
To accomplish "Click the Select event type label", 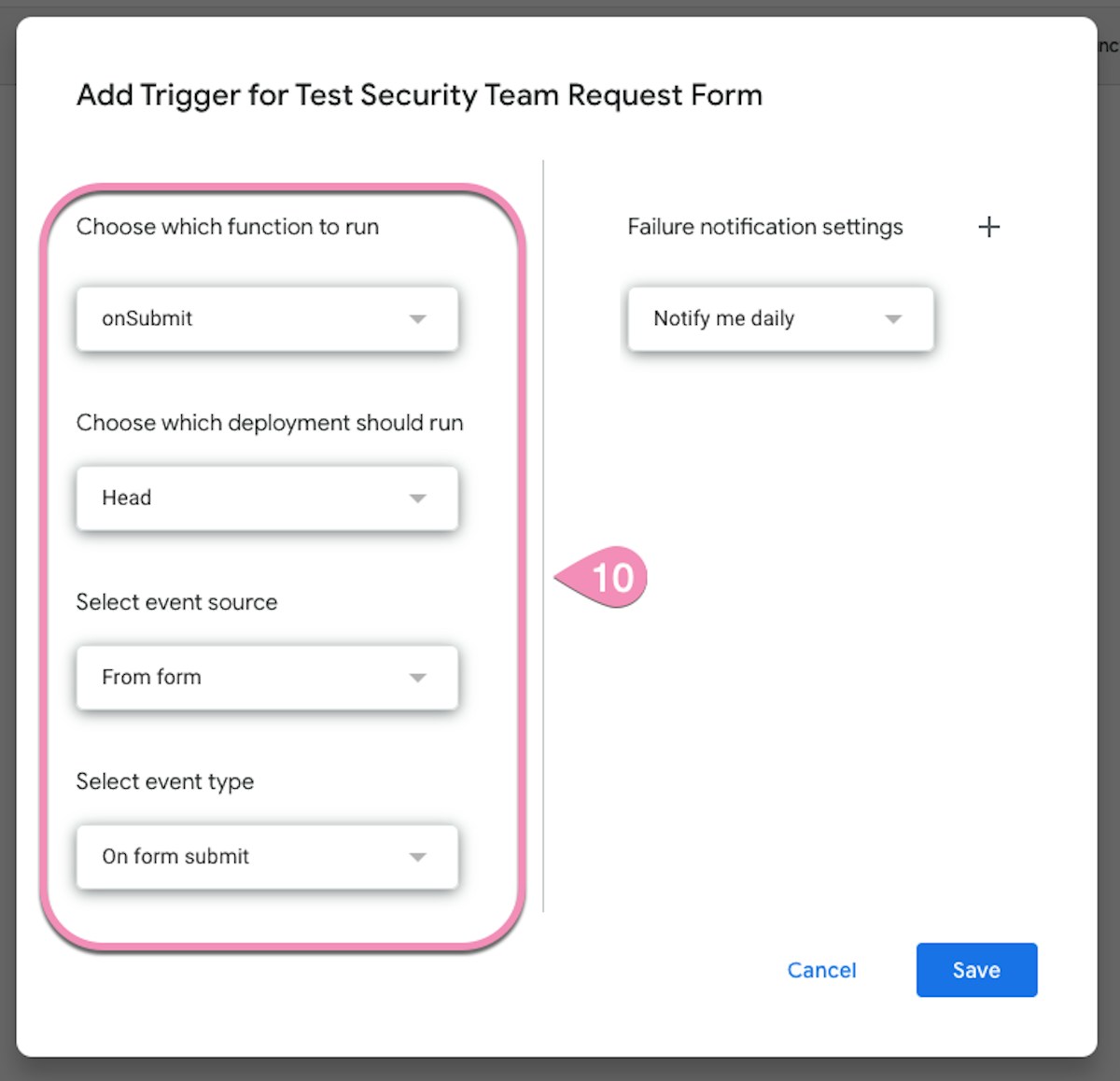I will point(165,781).
